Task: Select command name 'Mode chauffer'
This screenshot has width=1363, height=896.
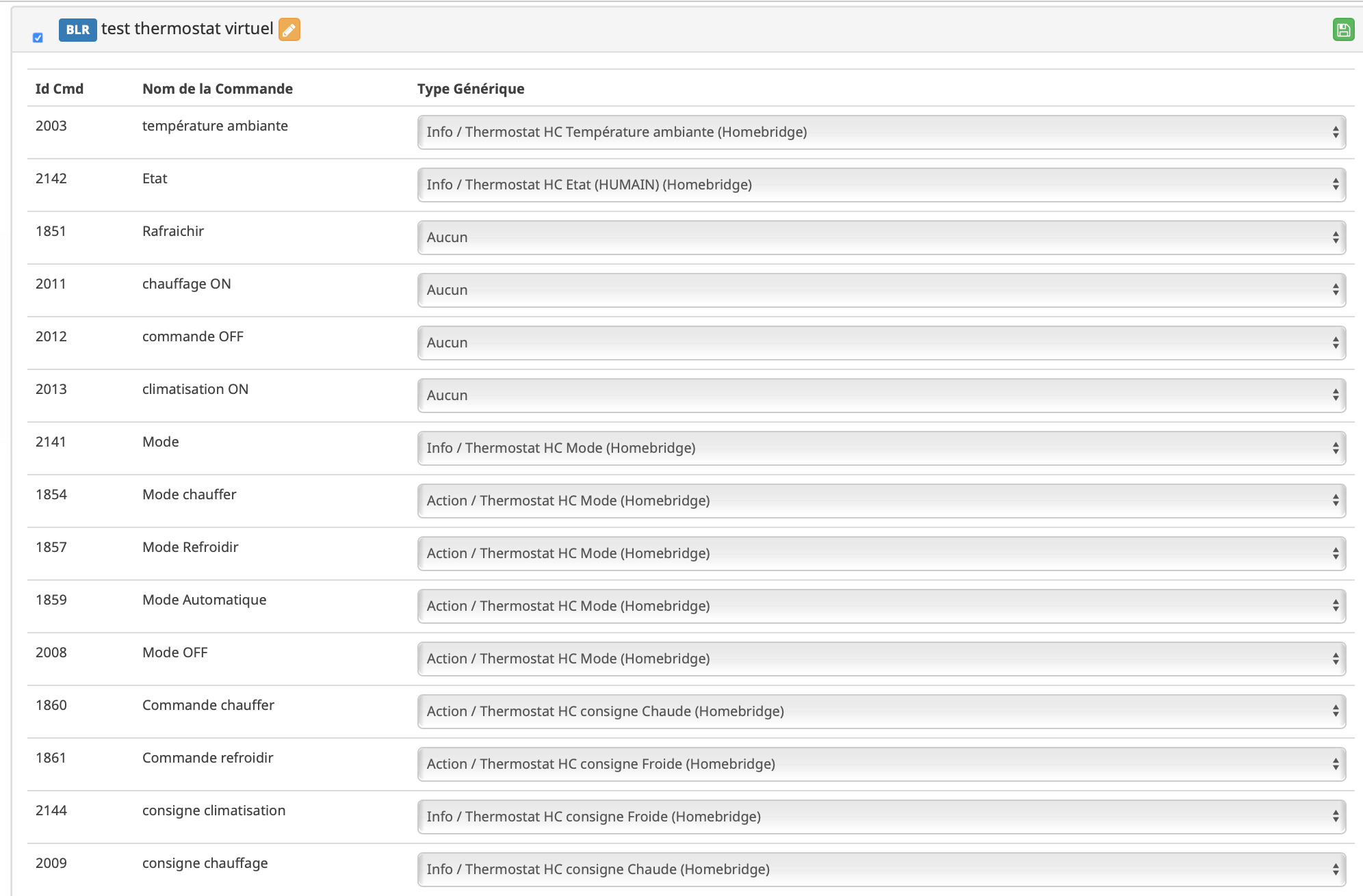Action: coord(190,495)
